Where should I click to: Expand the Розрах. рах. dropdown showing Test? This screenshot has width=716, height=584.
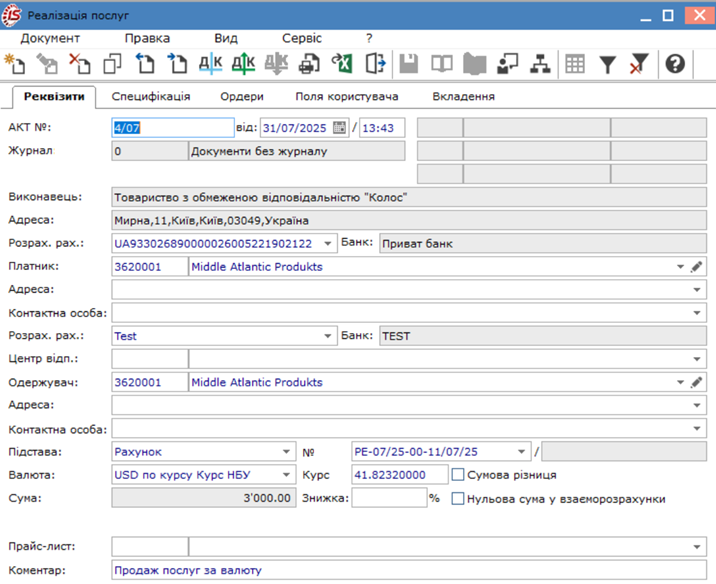click(x=327, y=336)
